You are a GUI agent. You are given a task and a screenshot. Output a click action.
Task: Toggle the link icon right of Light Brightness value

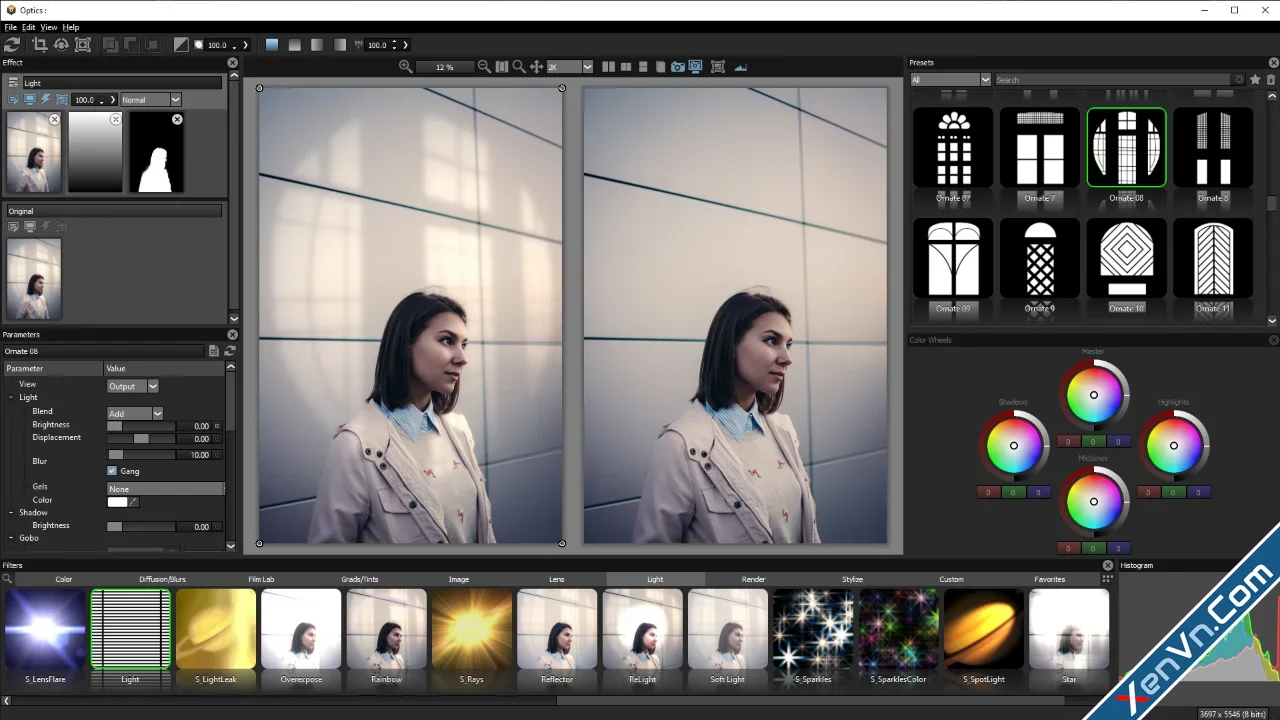point(217,426)
